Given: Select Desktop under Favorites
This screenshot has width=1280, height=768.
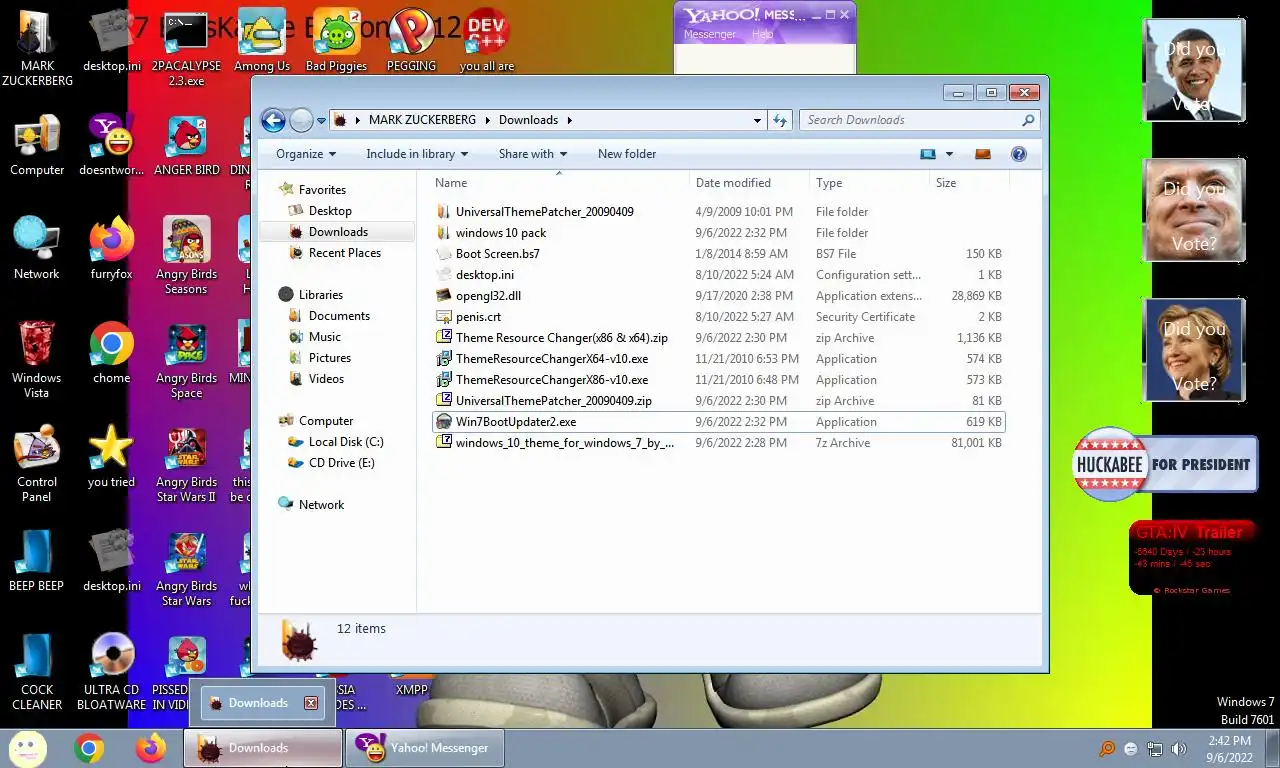Looking at the screenshot, I should 330,211.
